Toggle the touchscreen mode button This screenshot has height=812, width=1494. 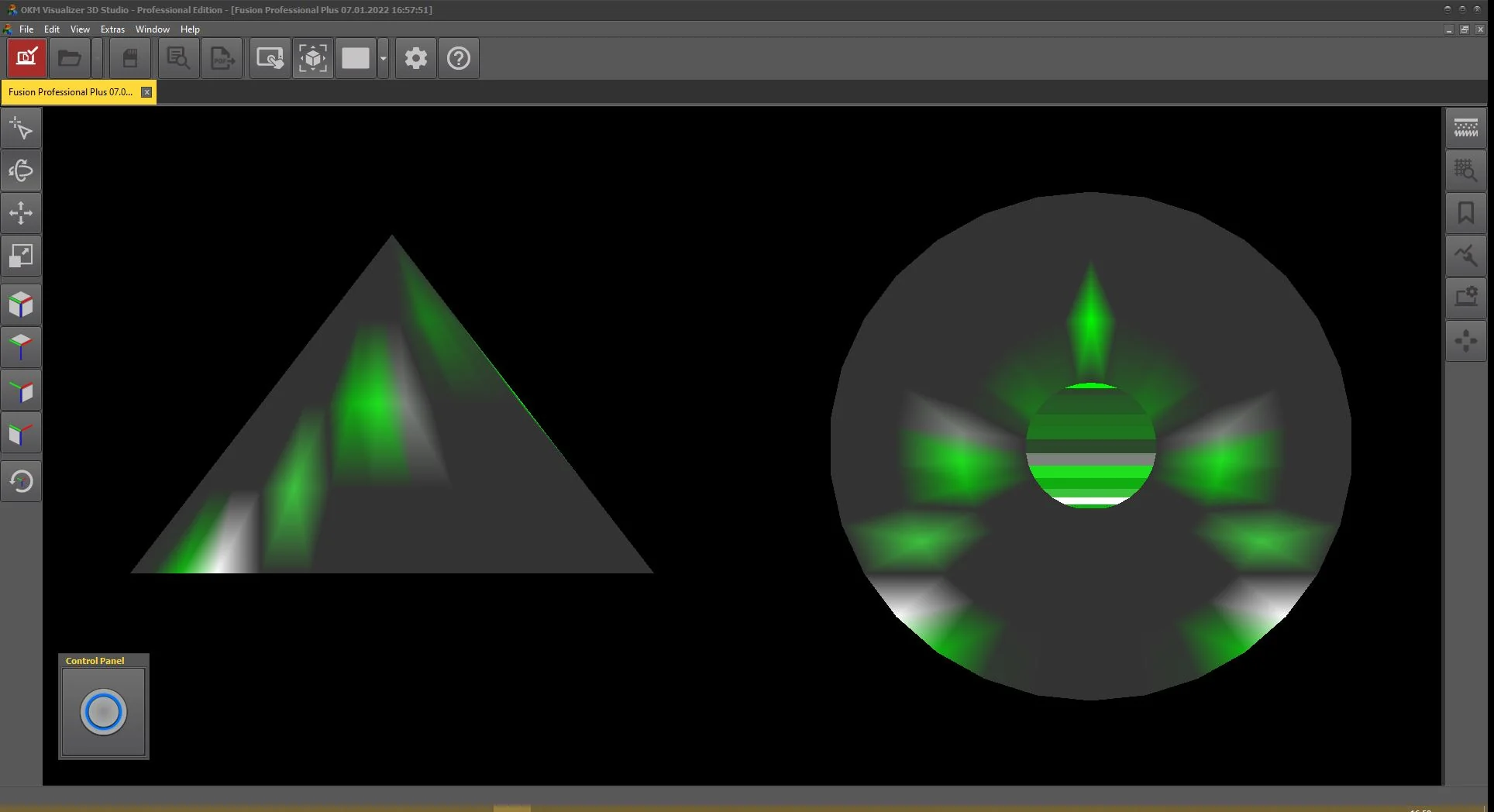tap(270, 58)
